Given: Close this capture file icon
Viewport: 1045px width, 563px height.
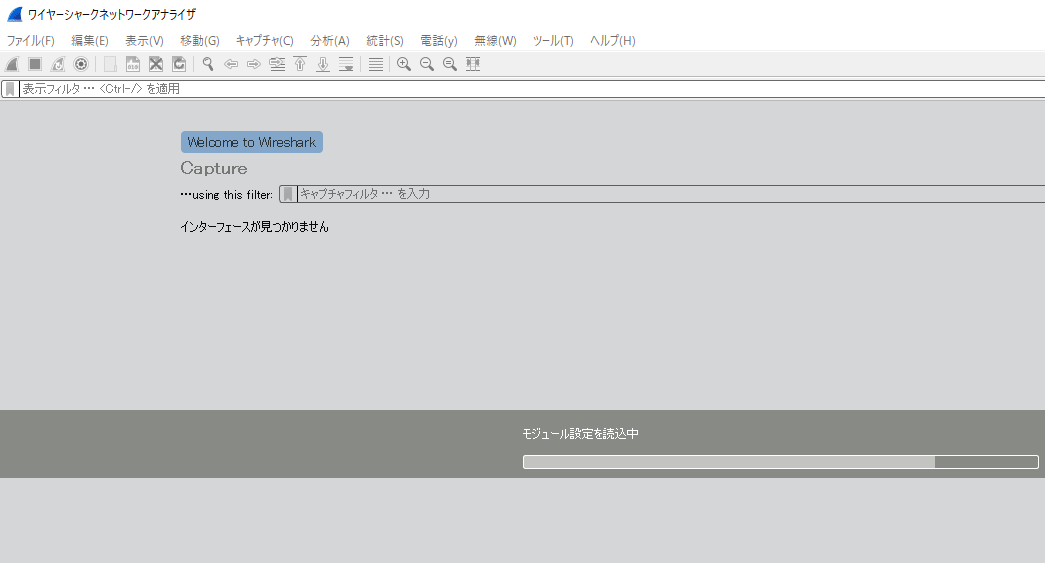Looking at the screenshot, I should click(156, 64).
